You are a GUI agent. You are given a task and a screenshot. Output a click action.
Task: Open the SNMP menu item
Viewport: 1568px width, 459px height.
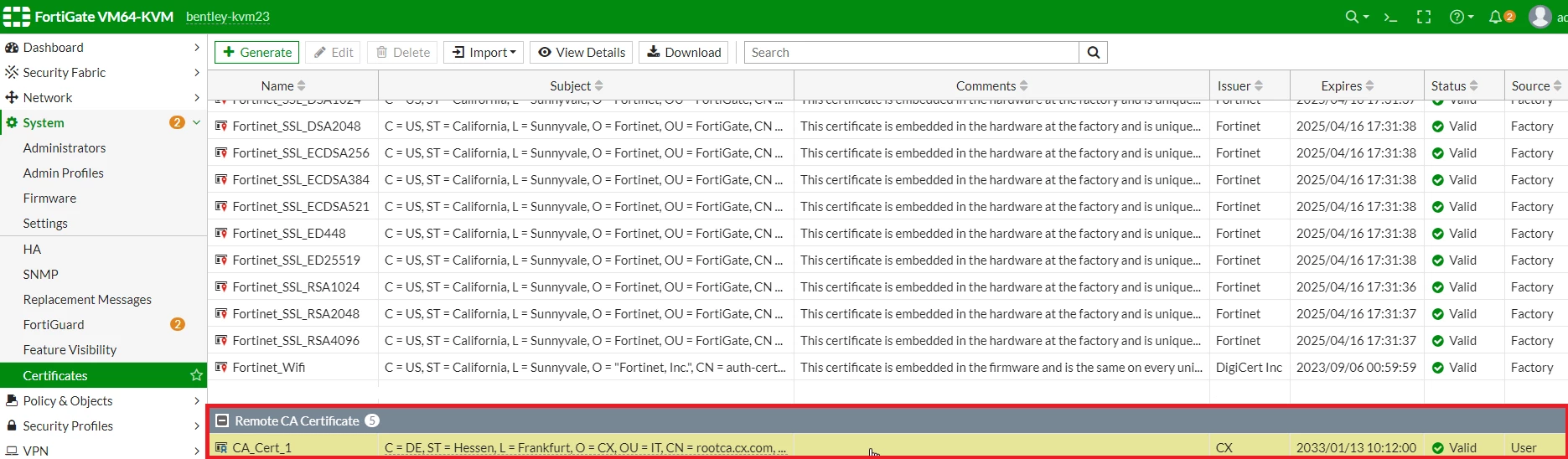(41, 274)
